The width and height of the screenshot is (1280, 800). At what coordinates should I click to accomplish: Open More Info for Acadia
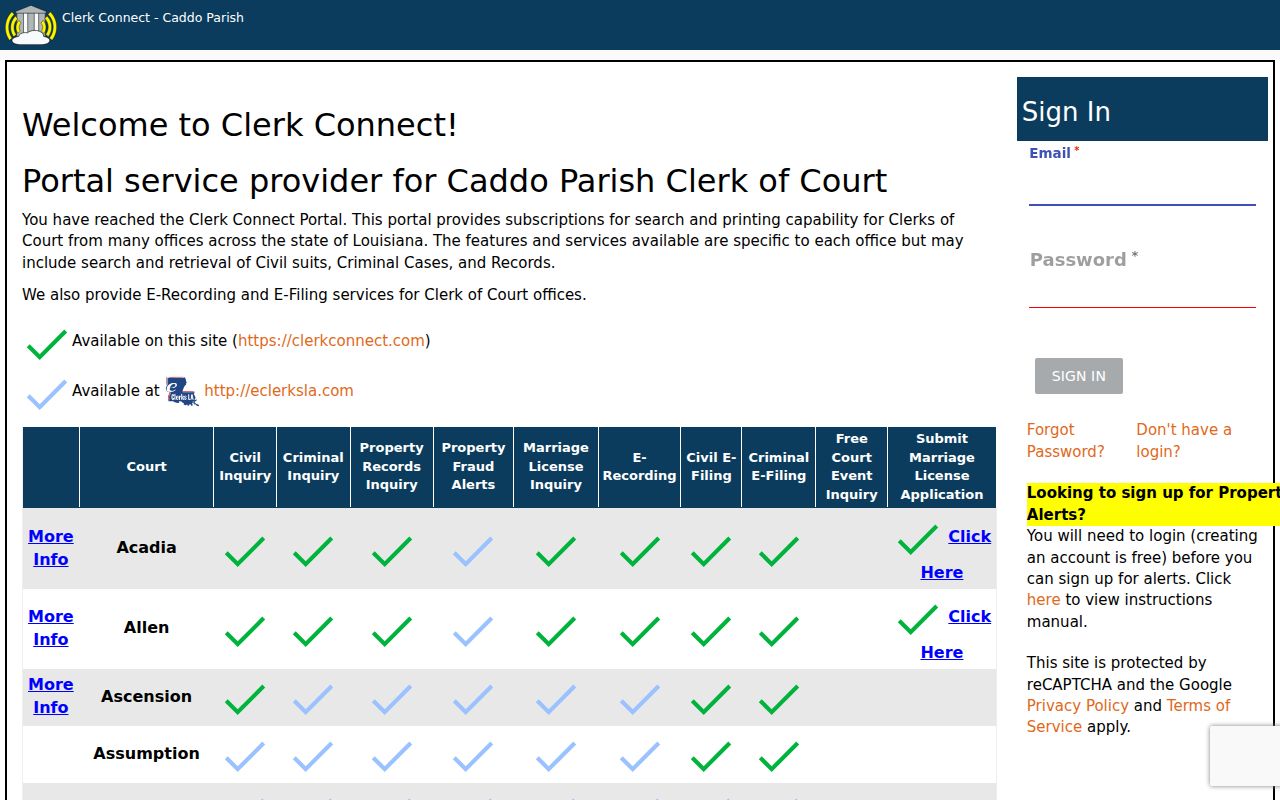pyautogui.click(x=51, y=548)
